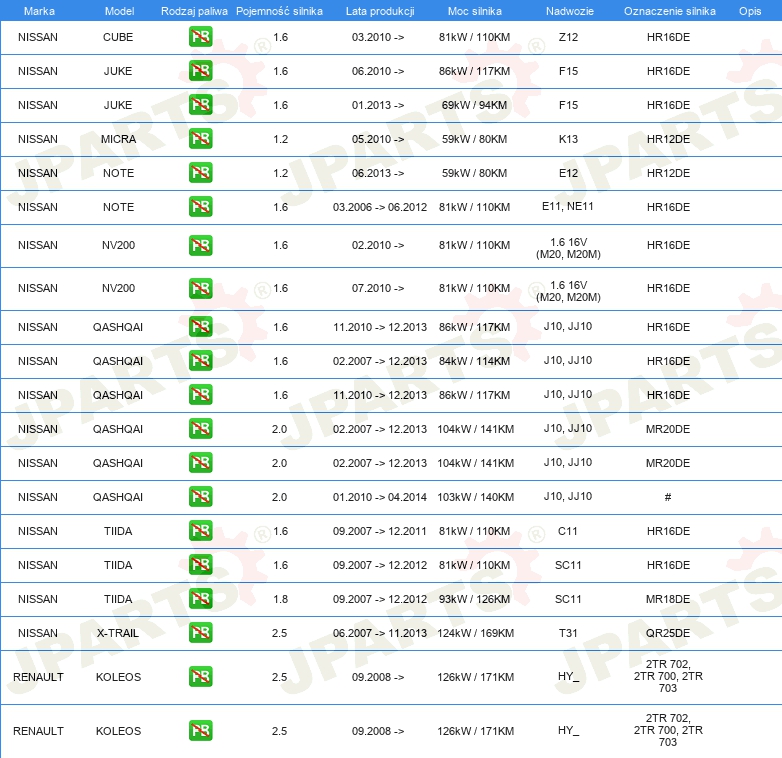Select the '06.2013 ->' production date
Screen dimensions: 782x758
pos(378,173)
